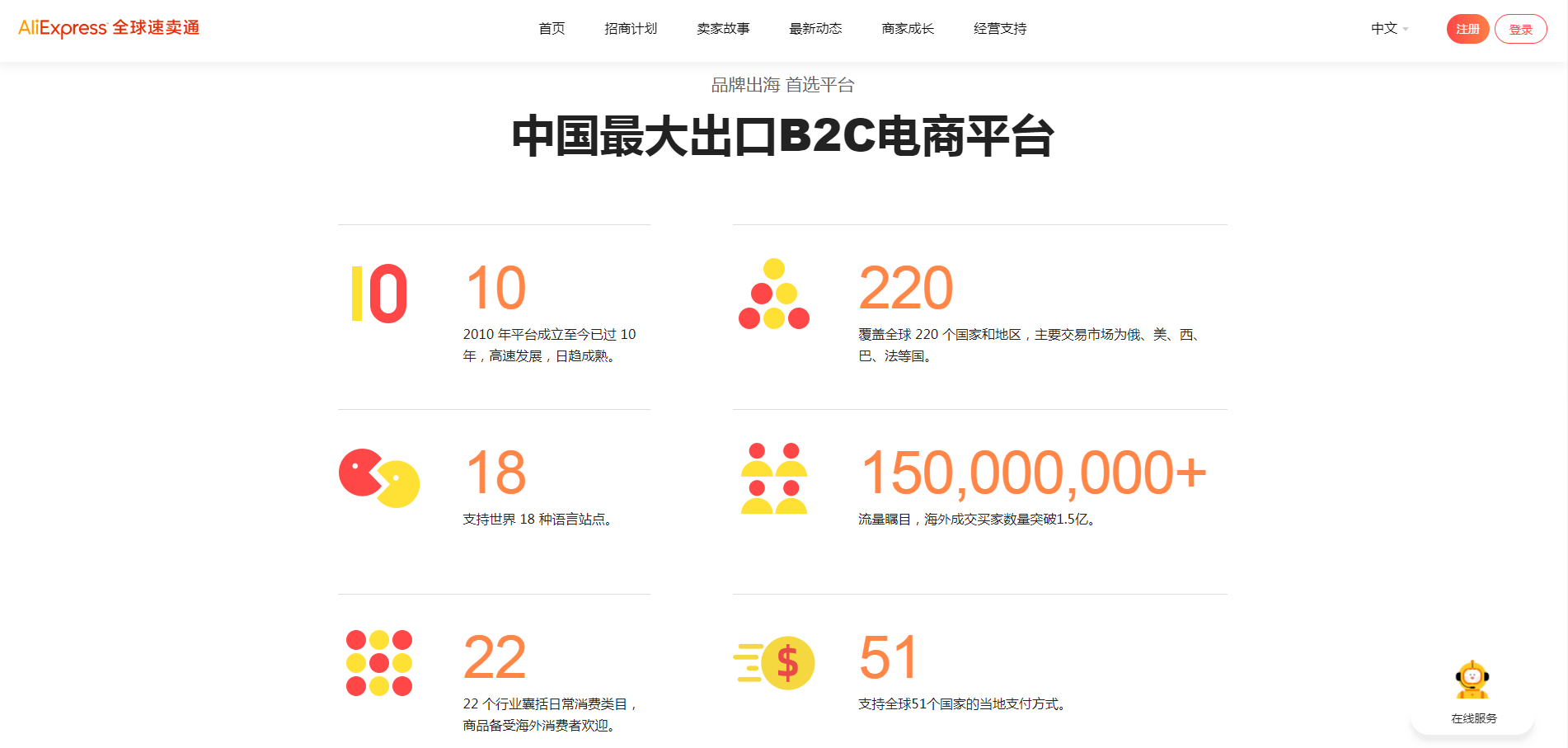
Task: Visit the 经营支持 page
Action: pos(999,27)
